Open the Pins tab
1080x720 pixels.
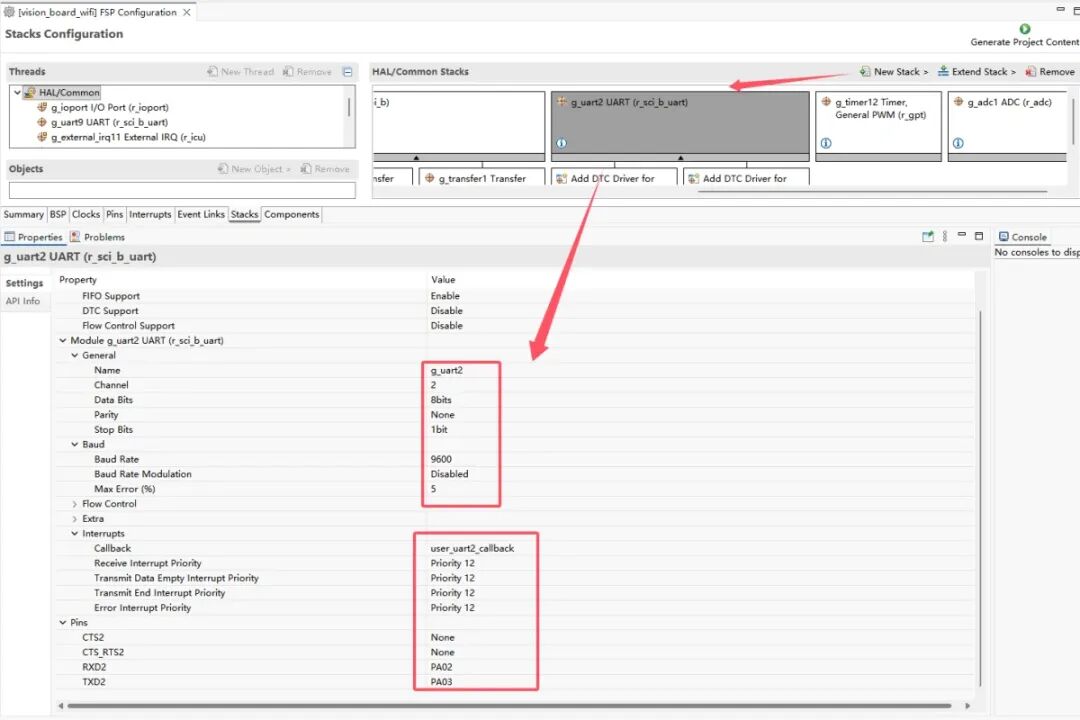coord(114,215)
